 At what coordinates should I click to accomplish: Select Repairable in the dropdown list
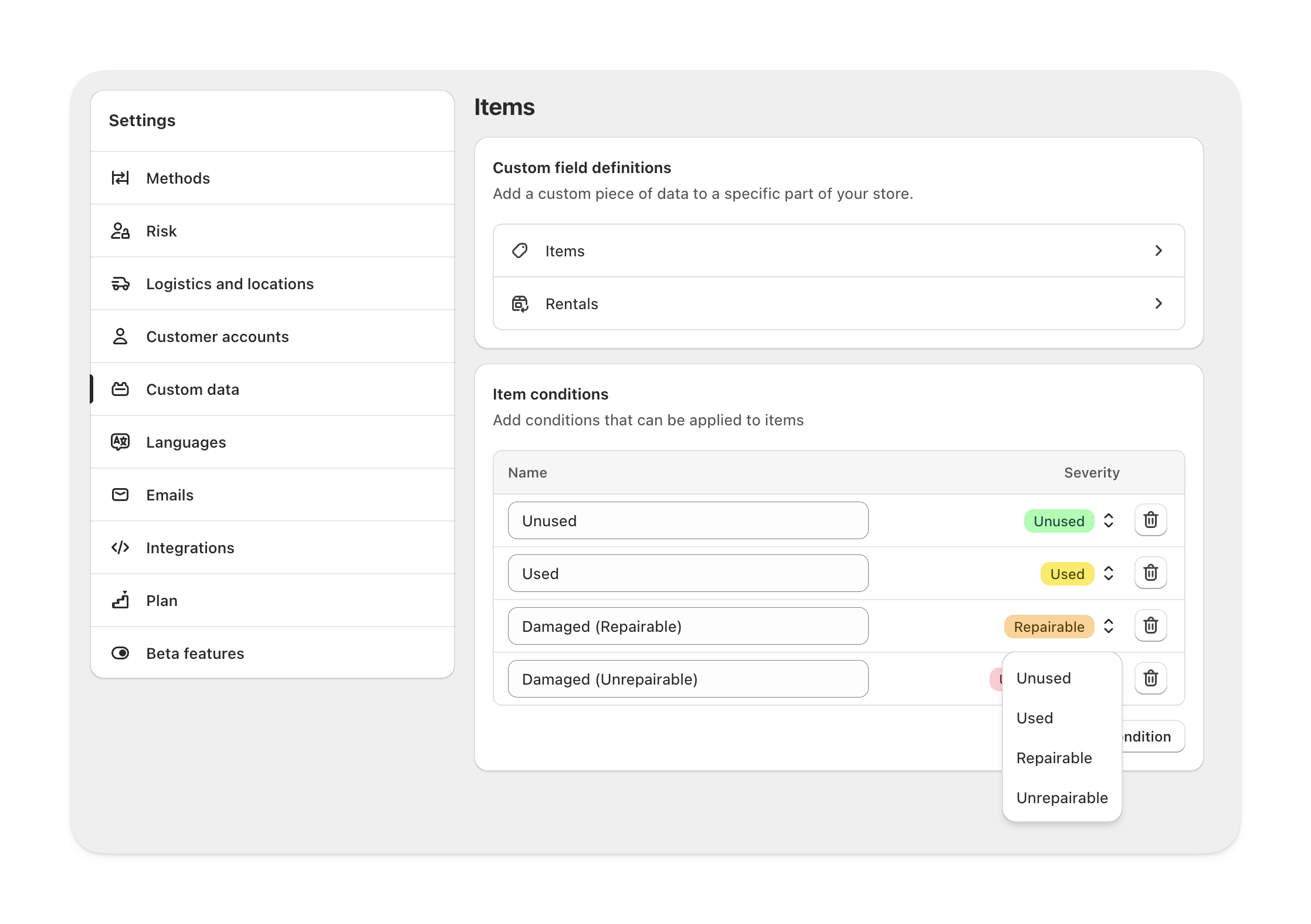tap(1053, 758)
